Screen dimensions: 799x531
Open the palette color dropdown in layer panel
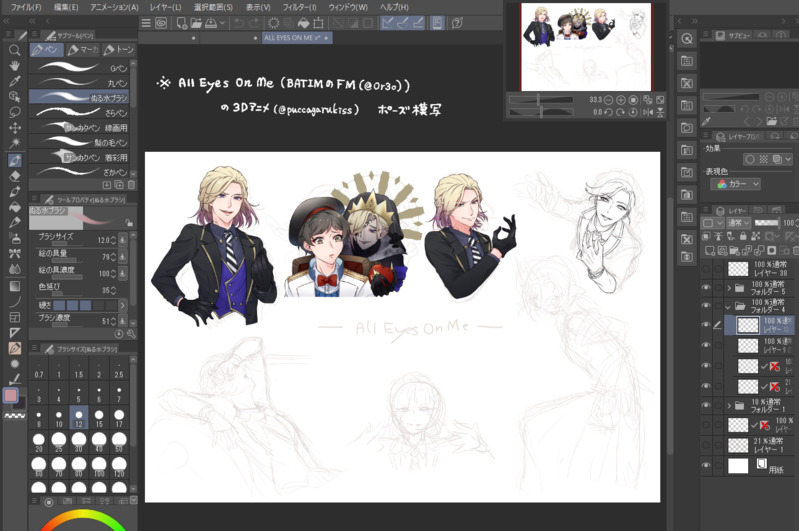click(x=713, y=223)
